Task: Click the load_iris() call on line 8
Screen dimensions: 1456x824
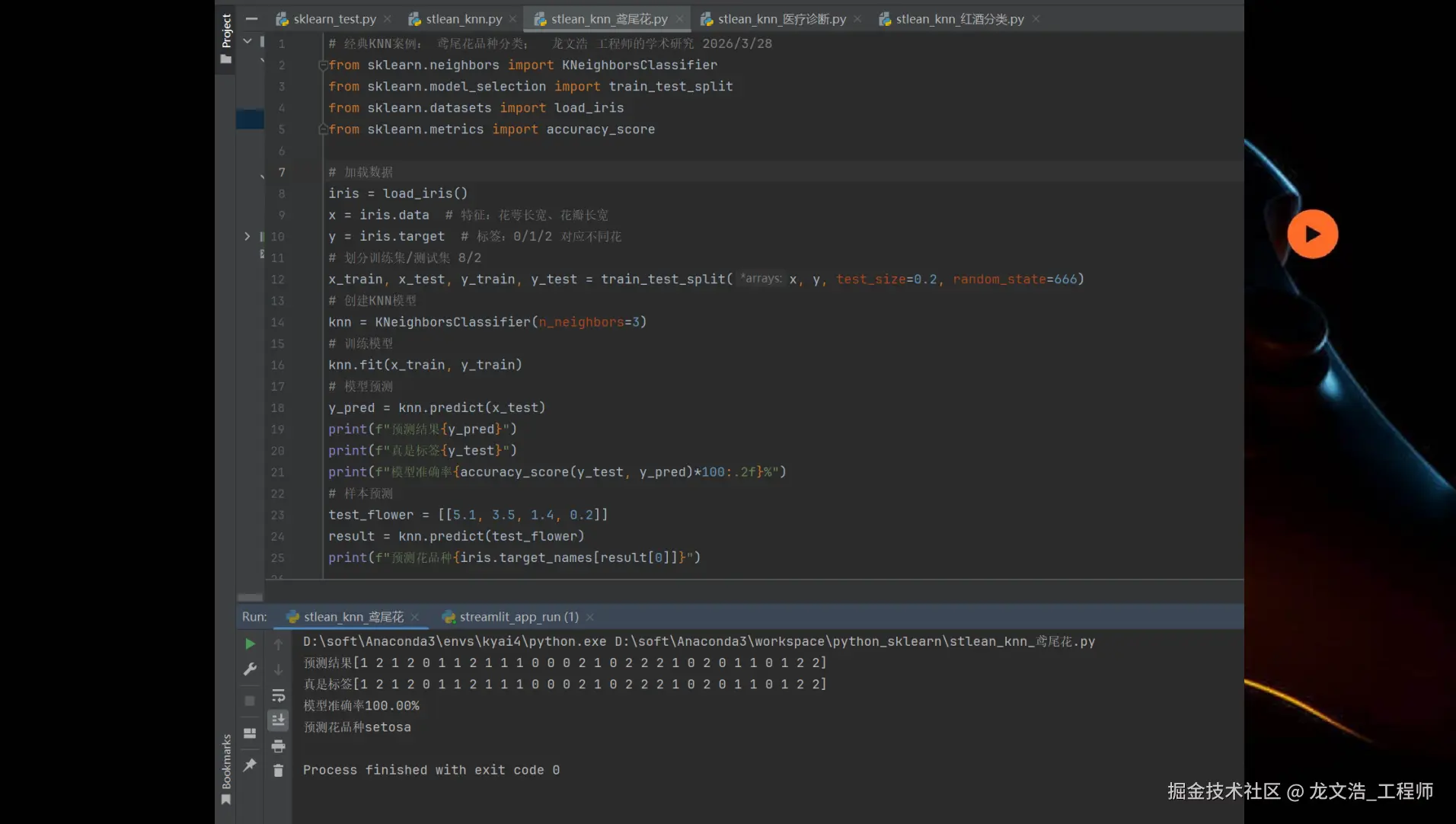Action: coord(425,193)
